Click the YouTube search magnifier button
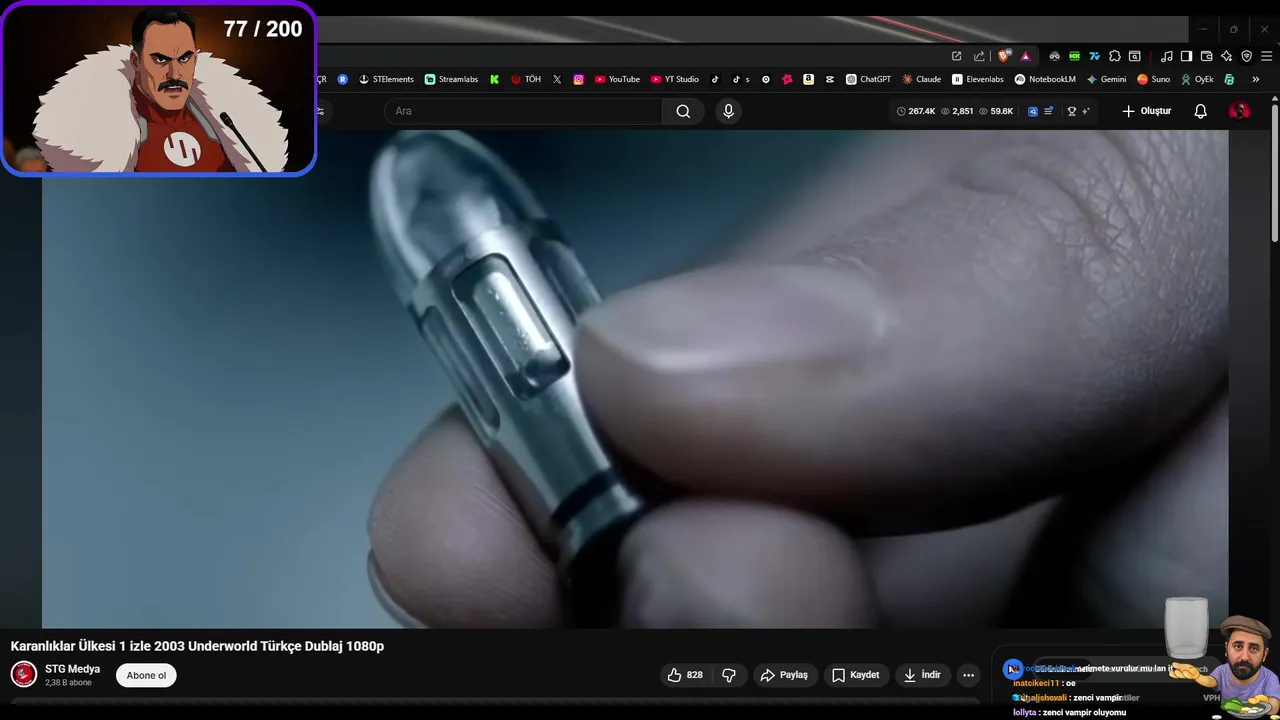 click(683, 111)
